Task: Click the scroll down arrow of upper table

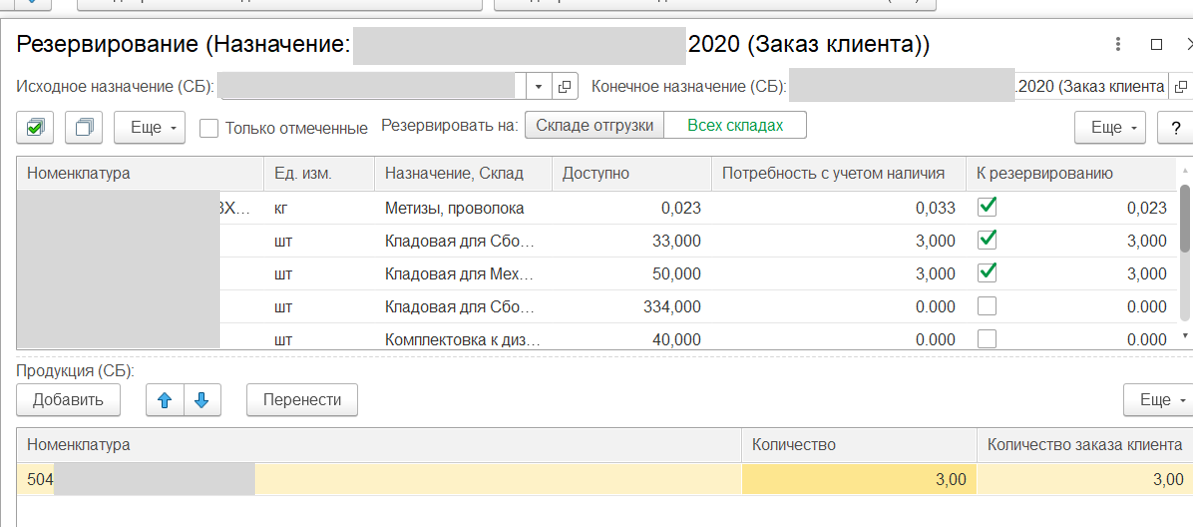Action: (1185, 335)
